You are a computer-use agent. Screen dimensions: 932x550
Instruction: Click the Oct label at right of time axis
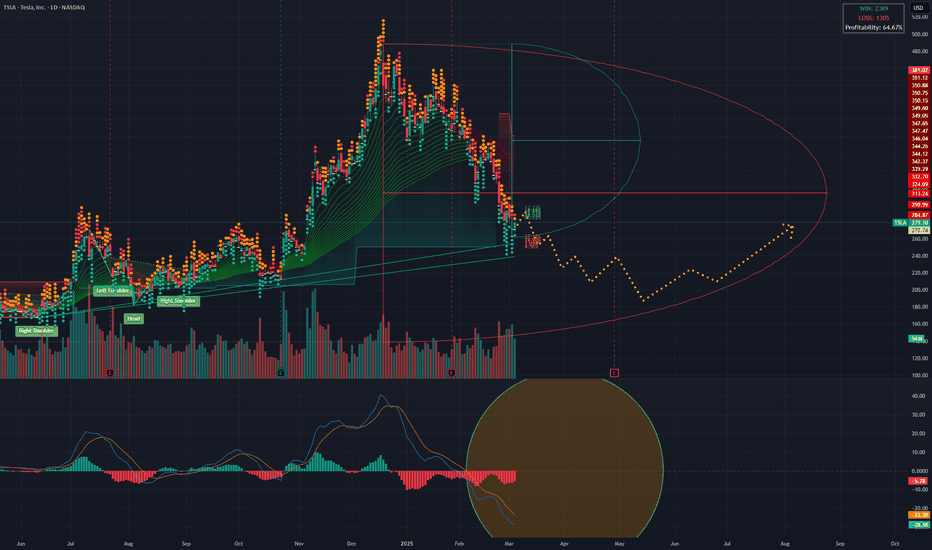895,543
